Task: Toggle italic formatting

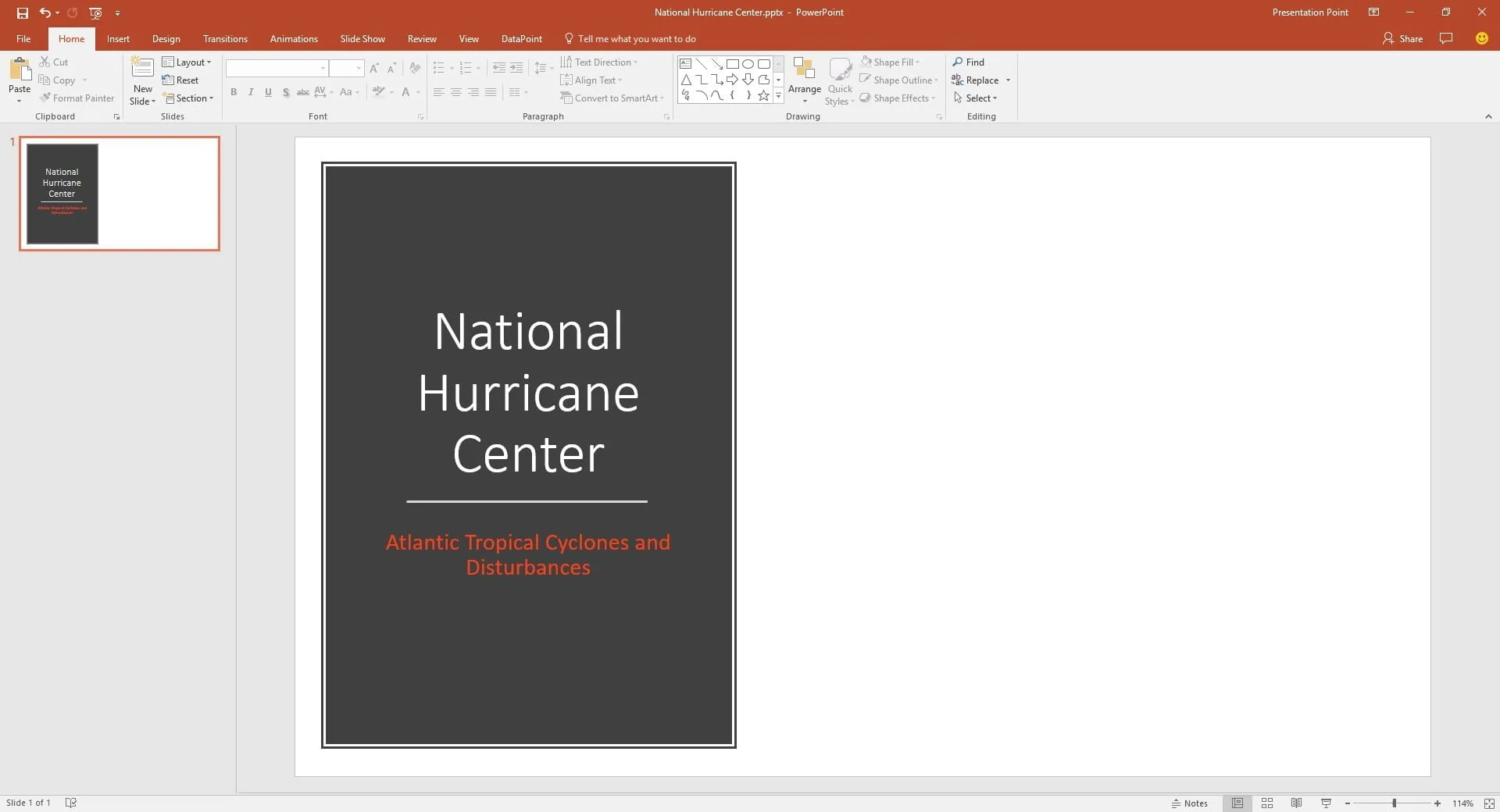Action: [250, 92]
